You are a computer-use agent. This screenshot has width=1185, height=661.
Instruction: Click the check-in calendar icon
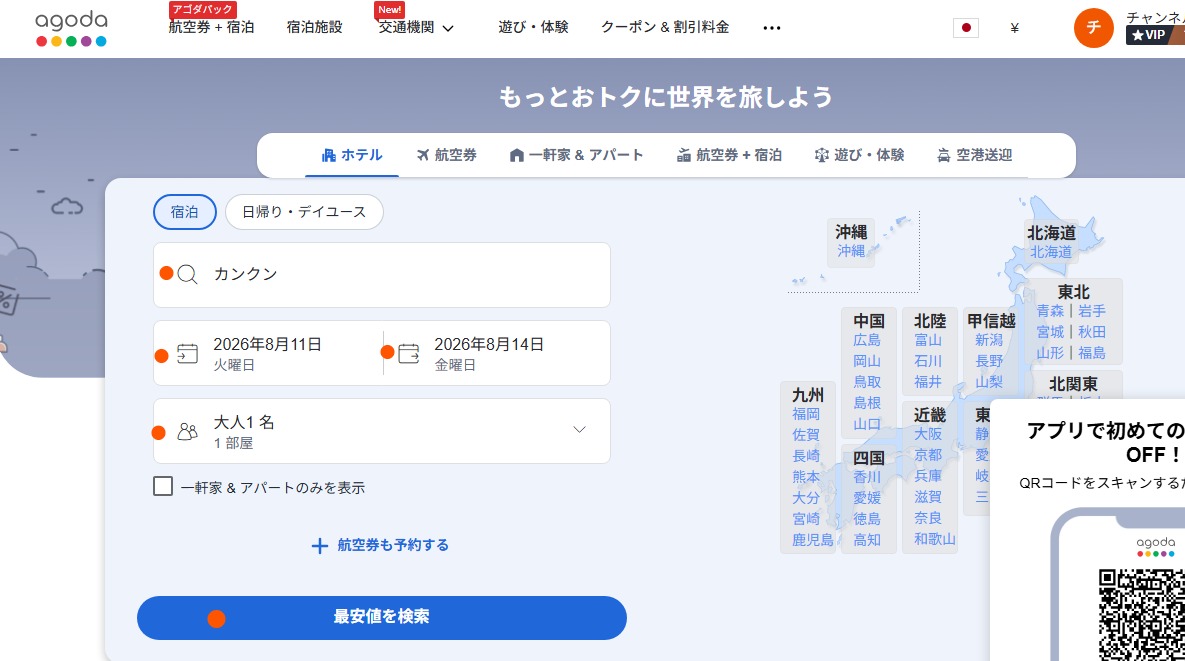pos(187,354)
